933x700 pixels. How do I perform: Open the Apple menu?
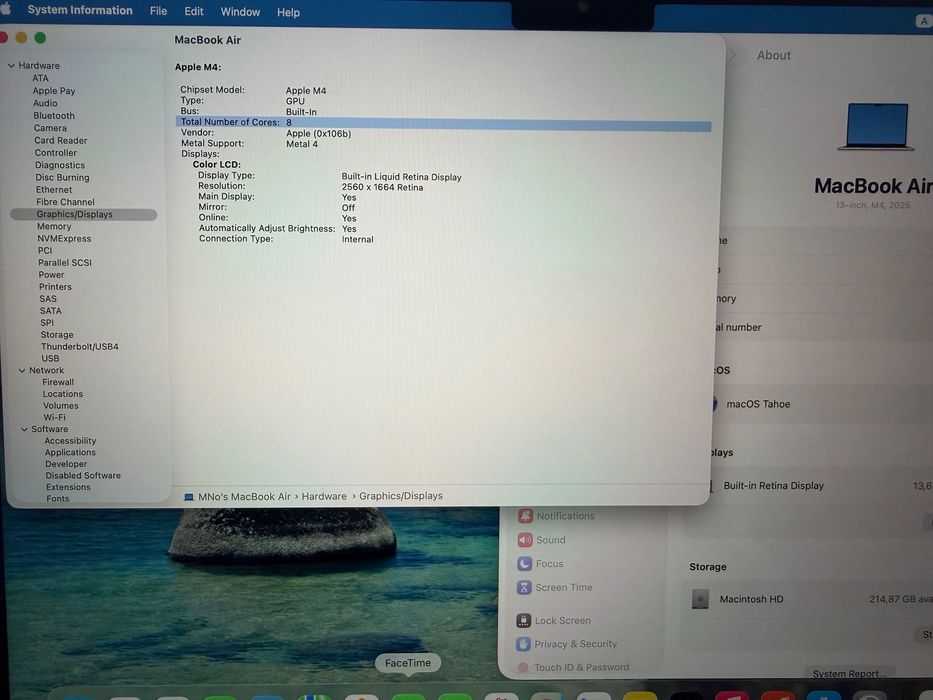(5, 10)
